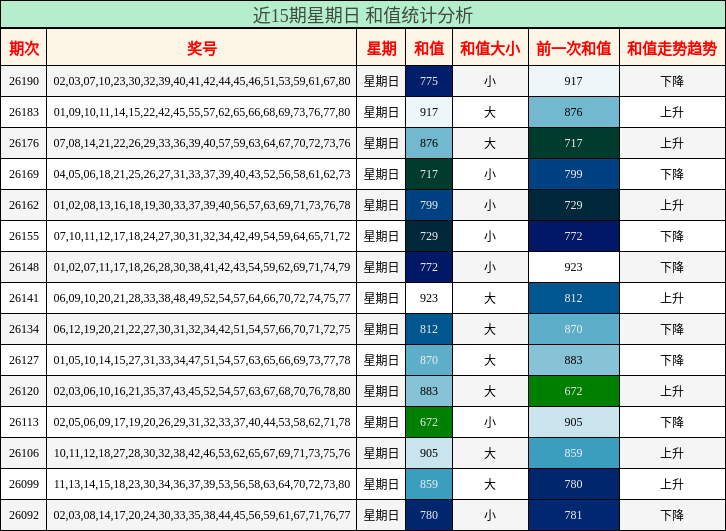Select the 和值走势趋势 column header
This screenshot has height=531, width=726.
coord(672,48)
